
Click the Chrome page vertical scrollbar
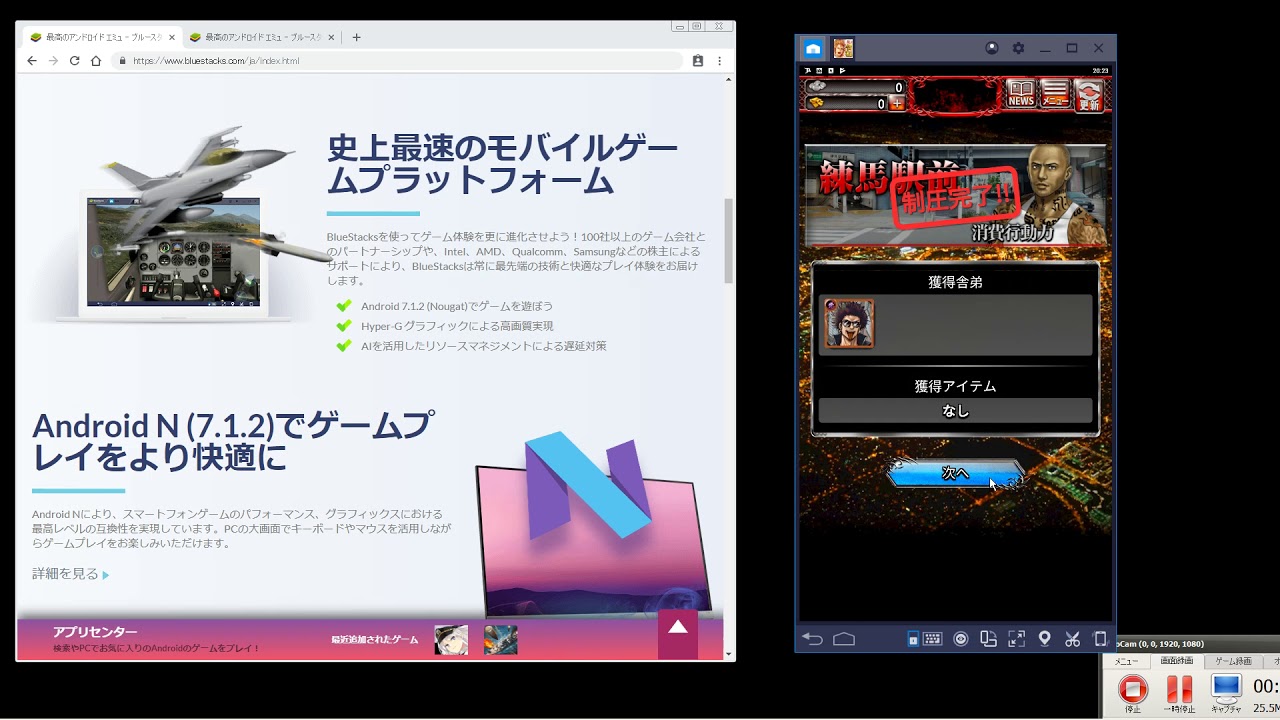pos(729,241)
